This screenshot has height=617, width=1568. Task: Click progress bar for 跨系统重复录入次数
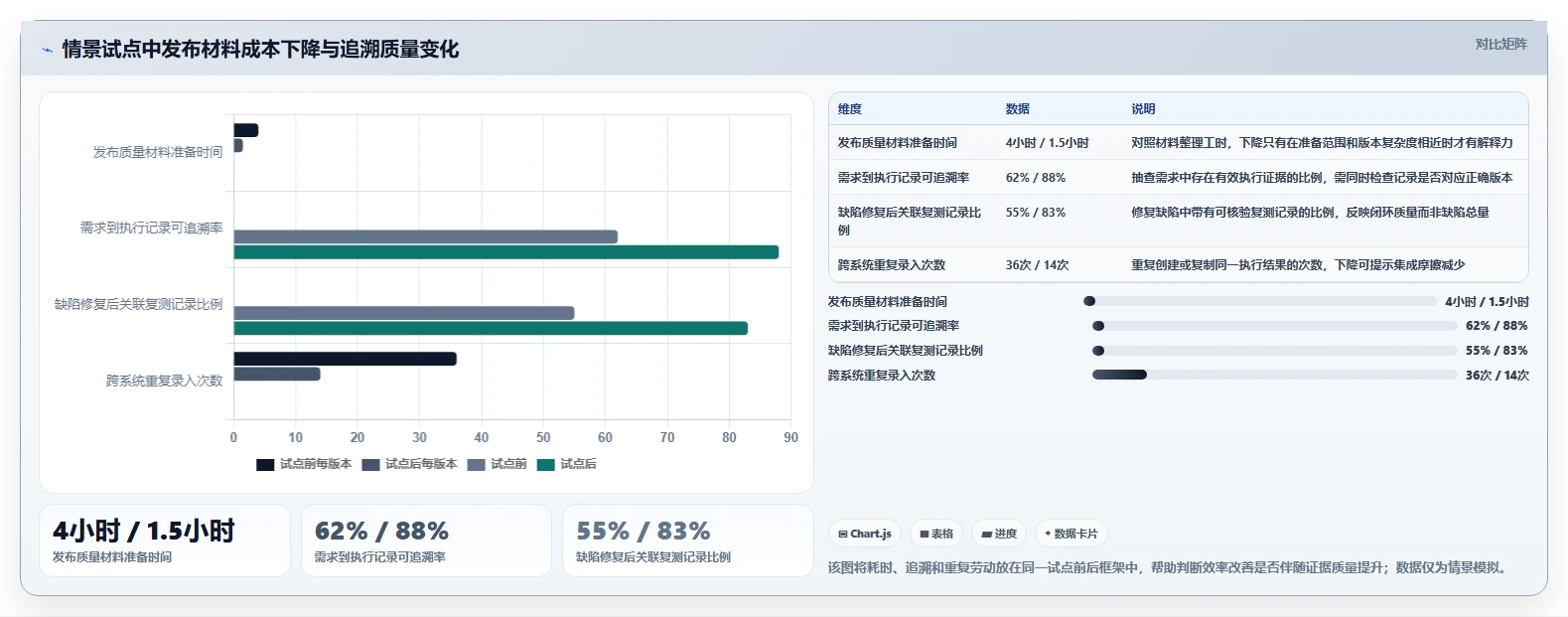coord(1274,375)
